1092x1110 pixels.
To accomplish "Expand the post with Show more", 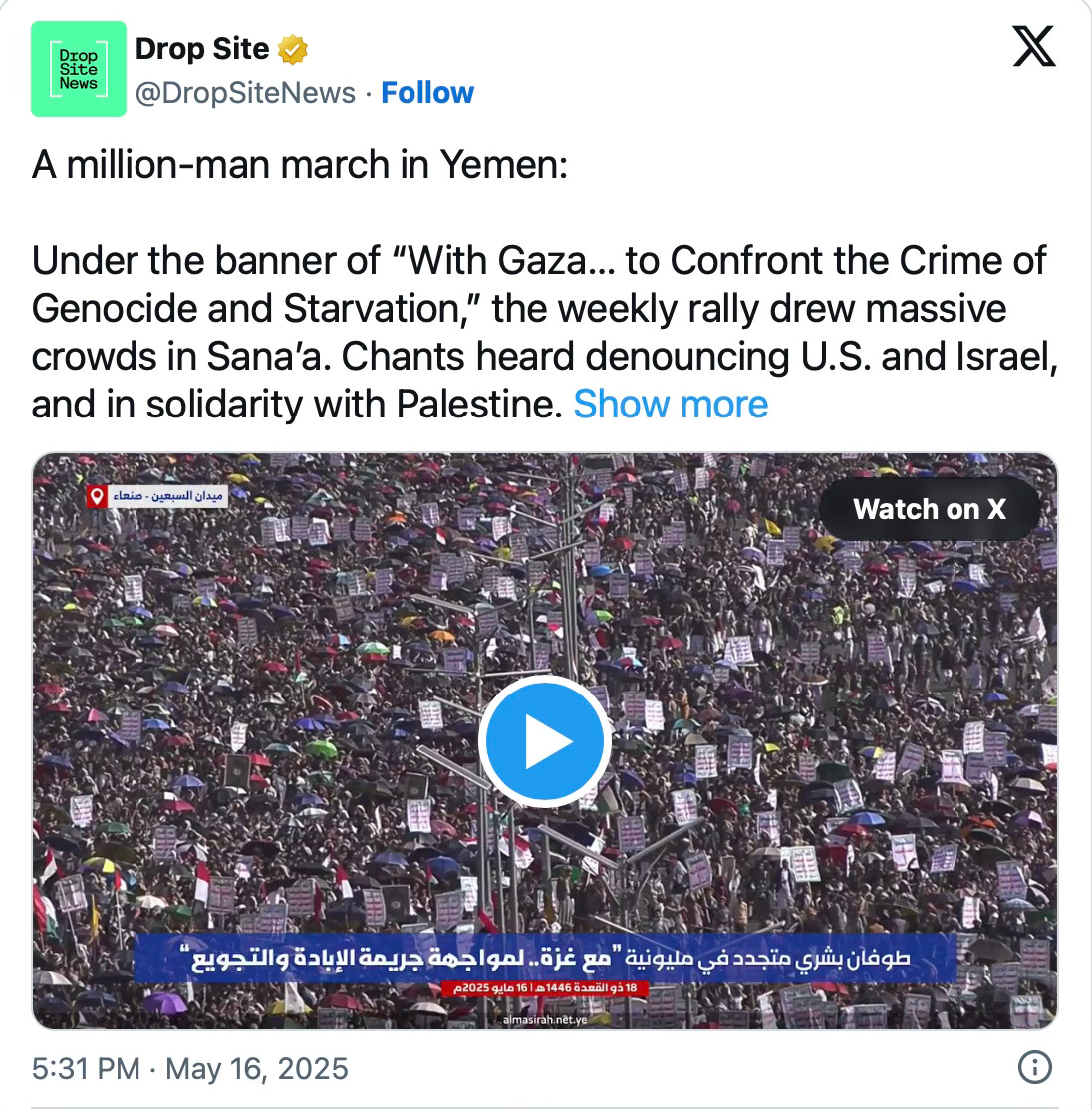I will point(671,405).
